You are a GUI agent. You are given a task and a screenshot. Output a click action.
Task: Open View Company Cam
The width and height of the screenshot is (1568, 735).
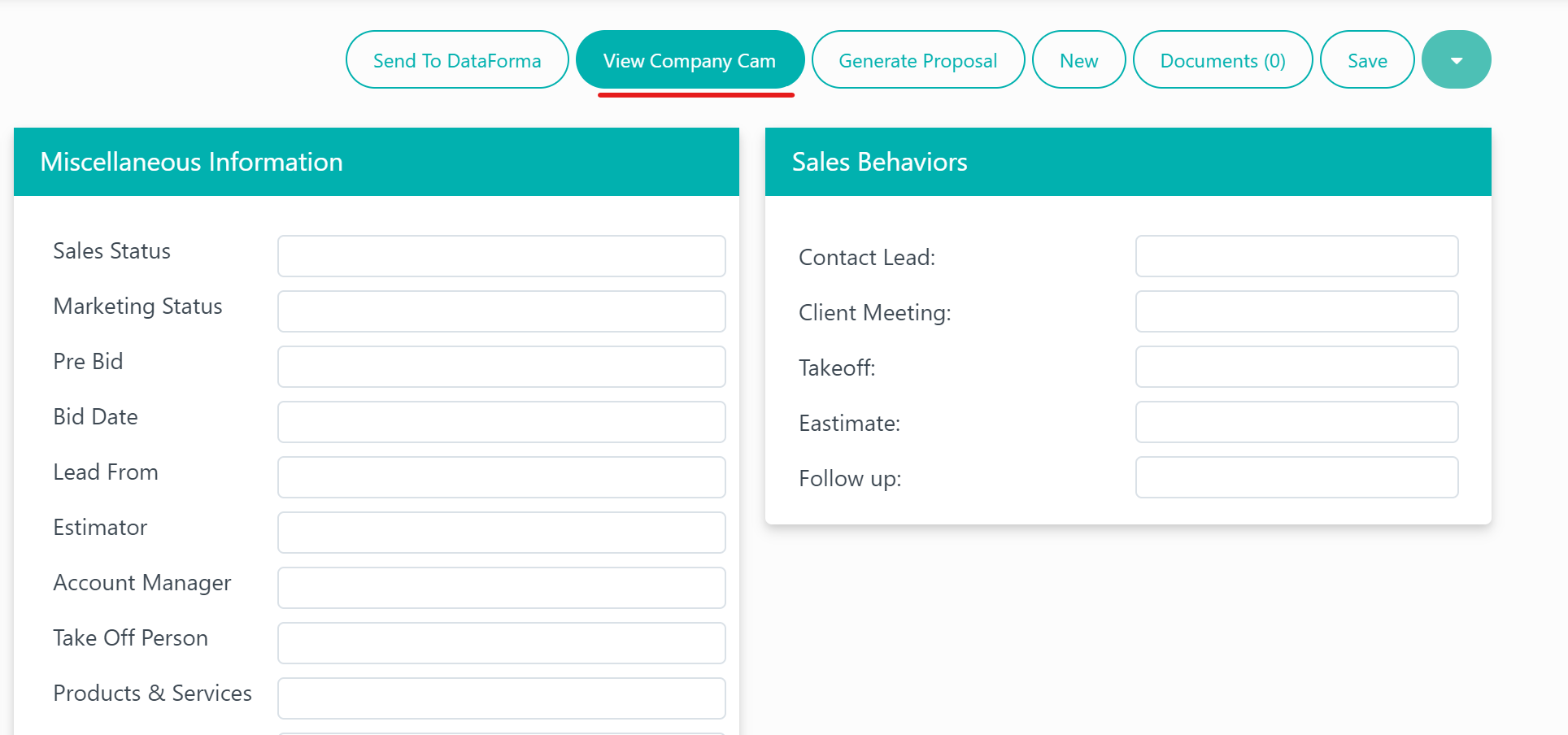click(690, 59)
